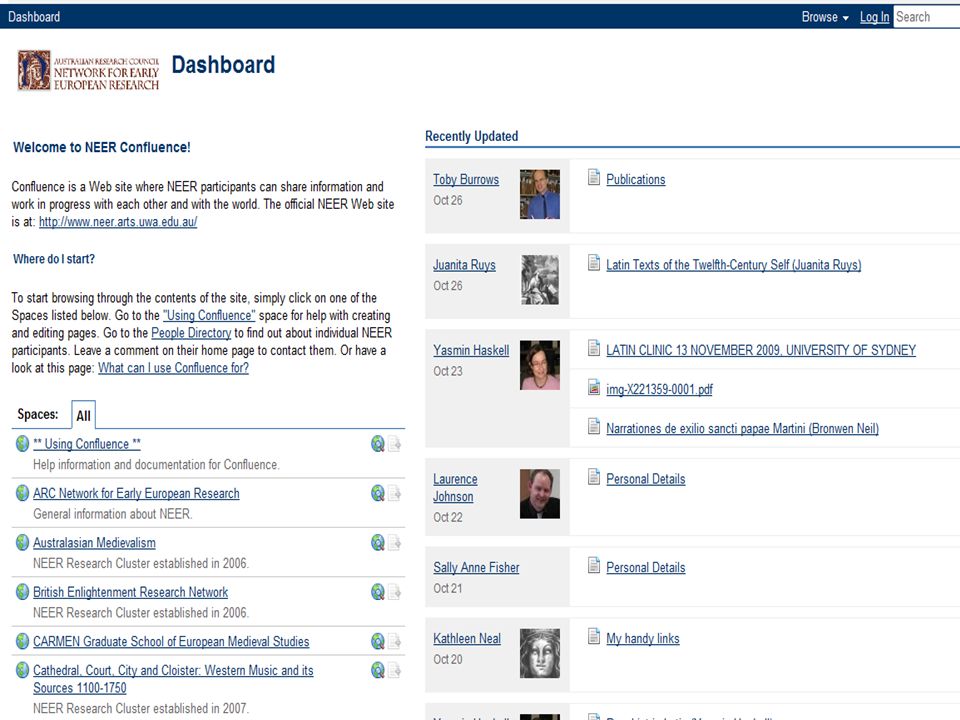The image size is (960, 720).
Task: Open the Browse dropdown menu
Action: (825, 17)
